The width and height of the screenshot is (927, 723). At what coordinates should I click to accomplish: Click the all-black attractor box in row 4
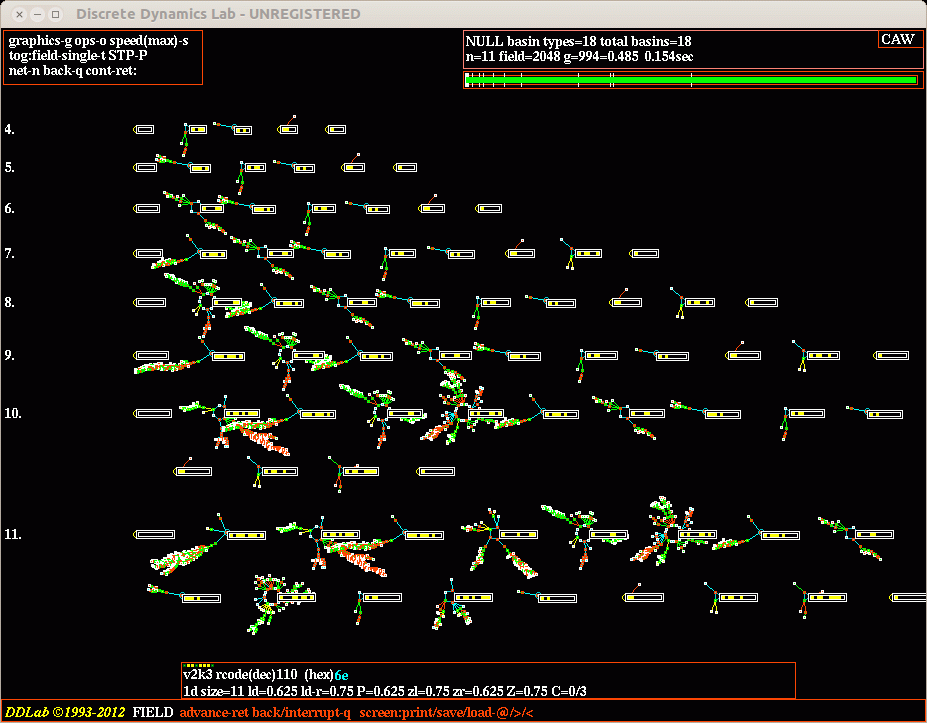(144, 129)
